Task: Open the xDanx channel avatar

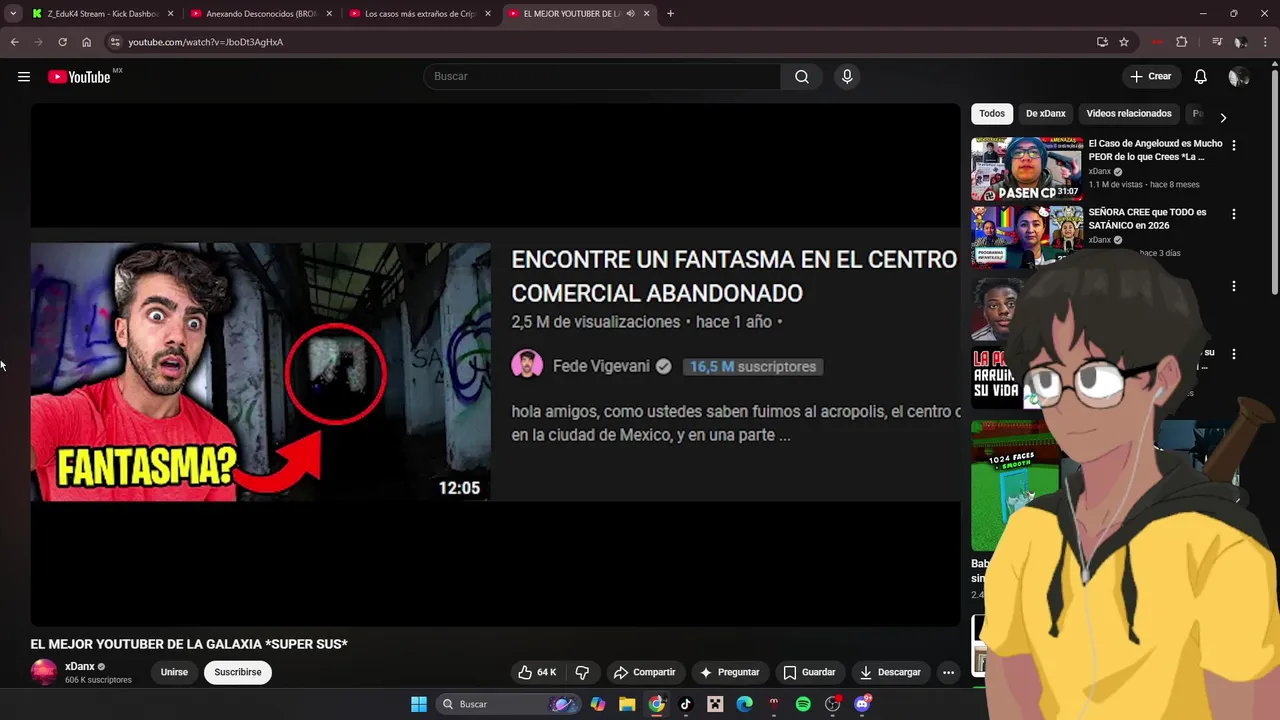Action: (x=44, y=672)
